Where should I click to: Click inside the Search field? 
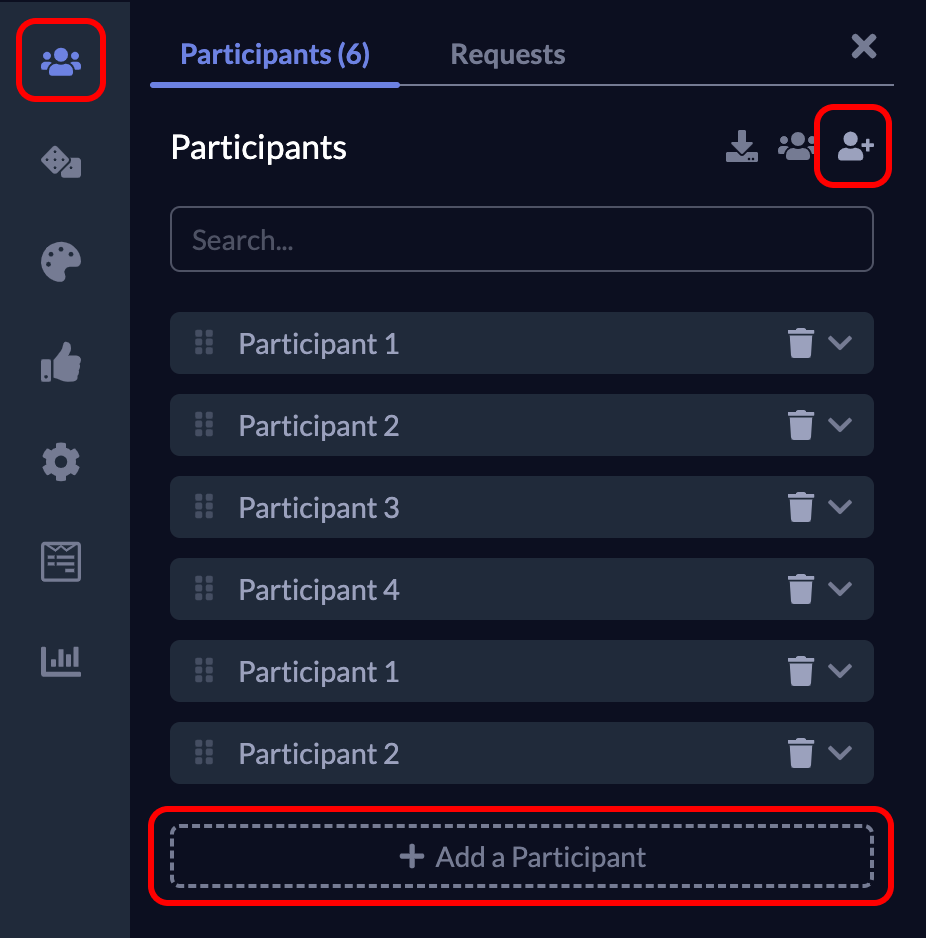point(522,239)
